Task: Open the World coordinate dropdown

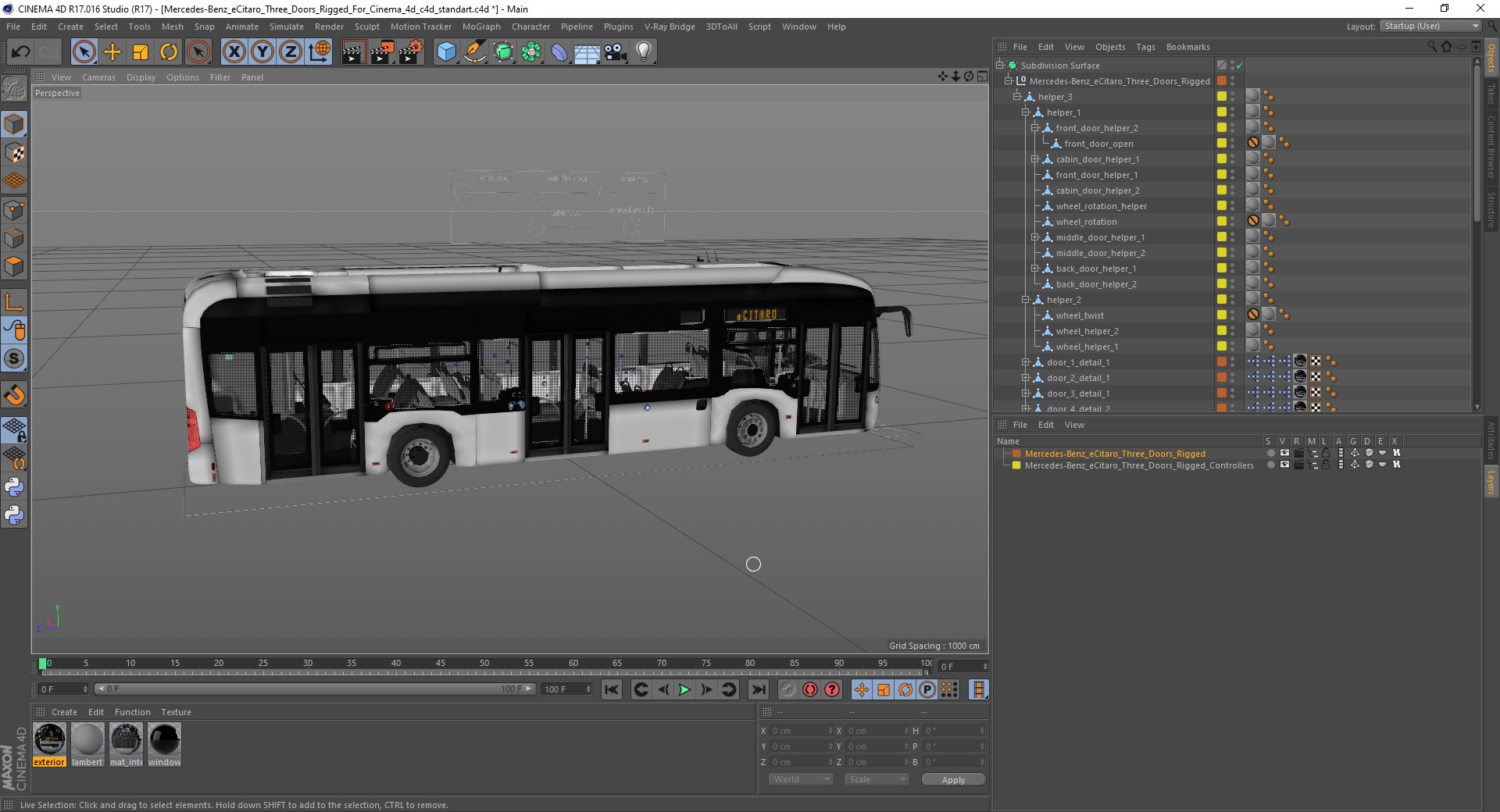Action: [x=801, y=779]
